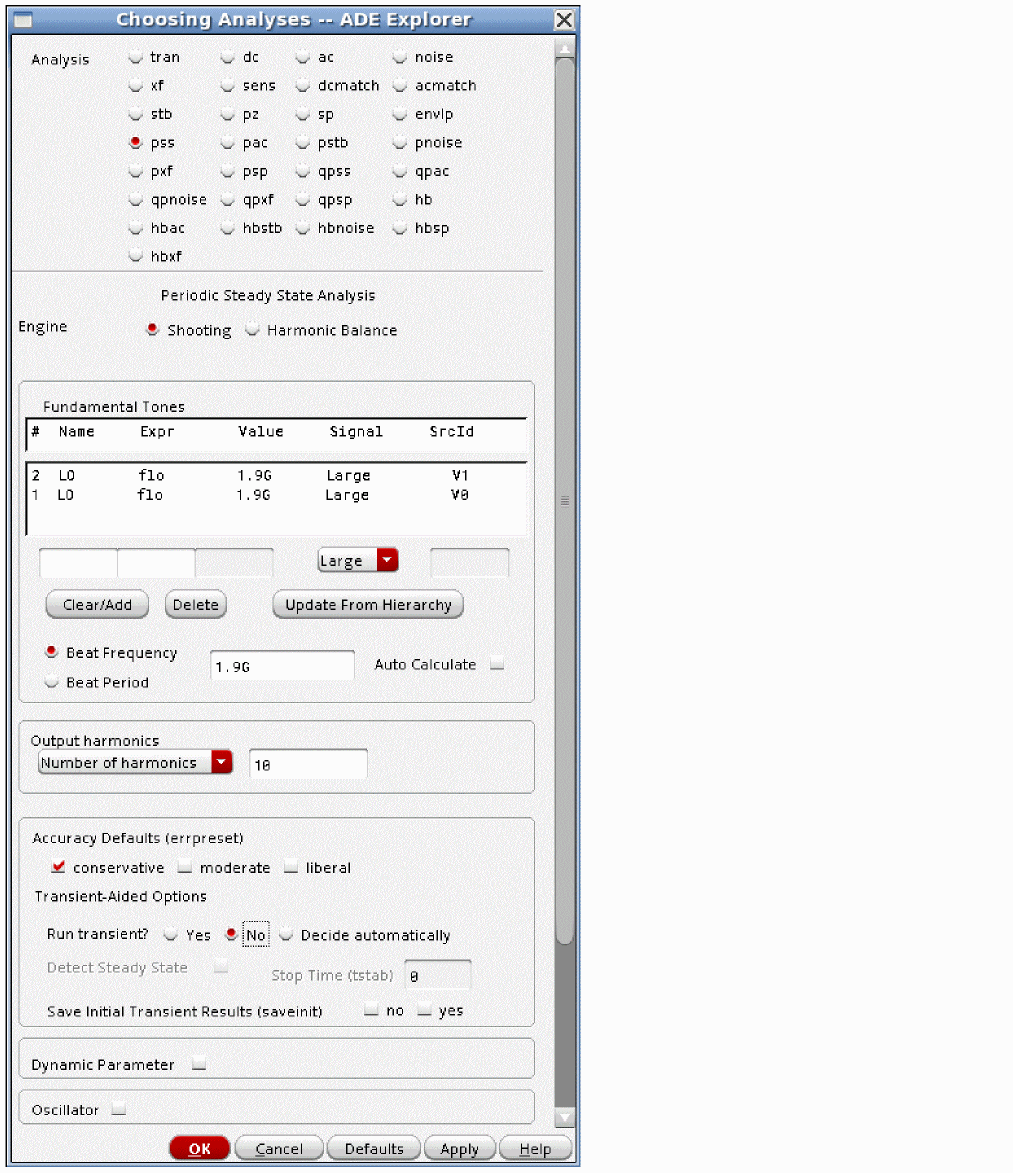This screenshot has height=1173, width=1013.
Task: Enable the Auto Calculate checkbox
Action: point(497,664)
